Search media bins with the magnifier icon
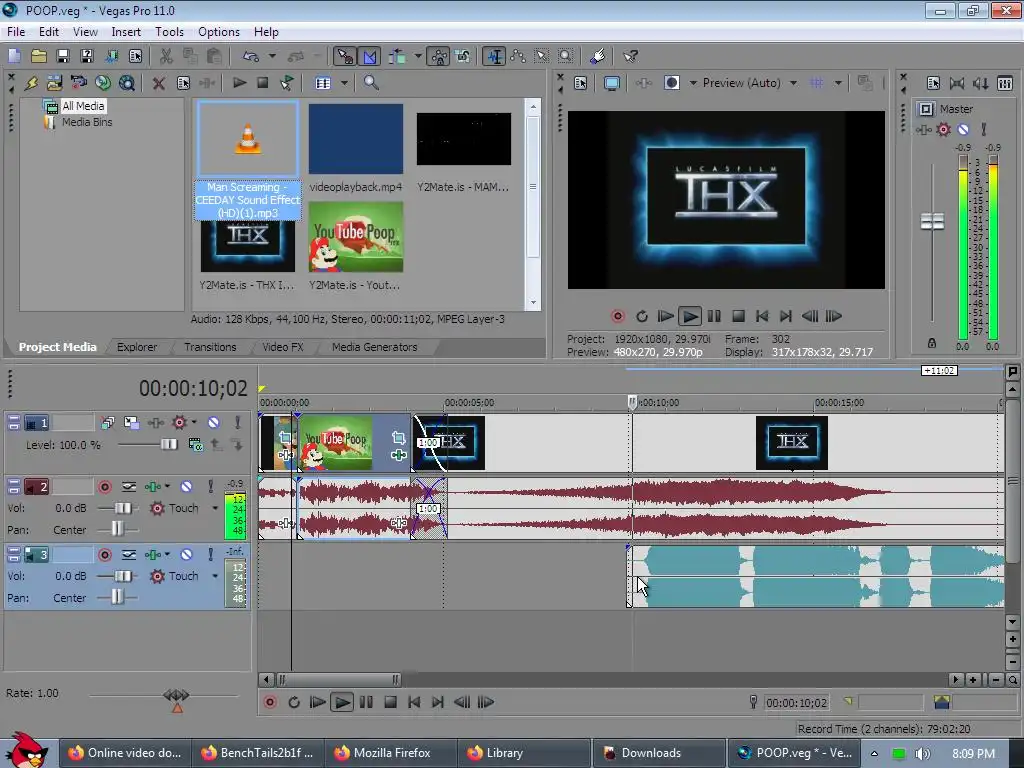Image resolution: width=1024 pixels, height=768 pixels. [371, 83]
